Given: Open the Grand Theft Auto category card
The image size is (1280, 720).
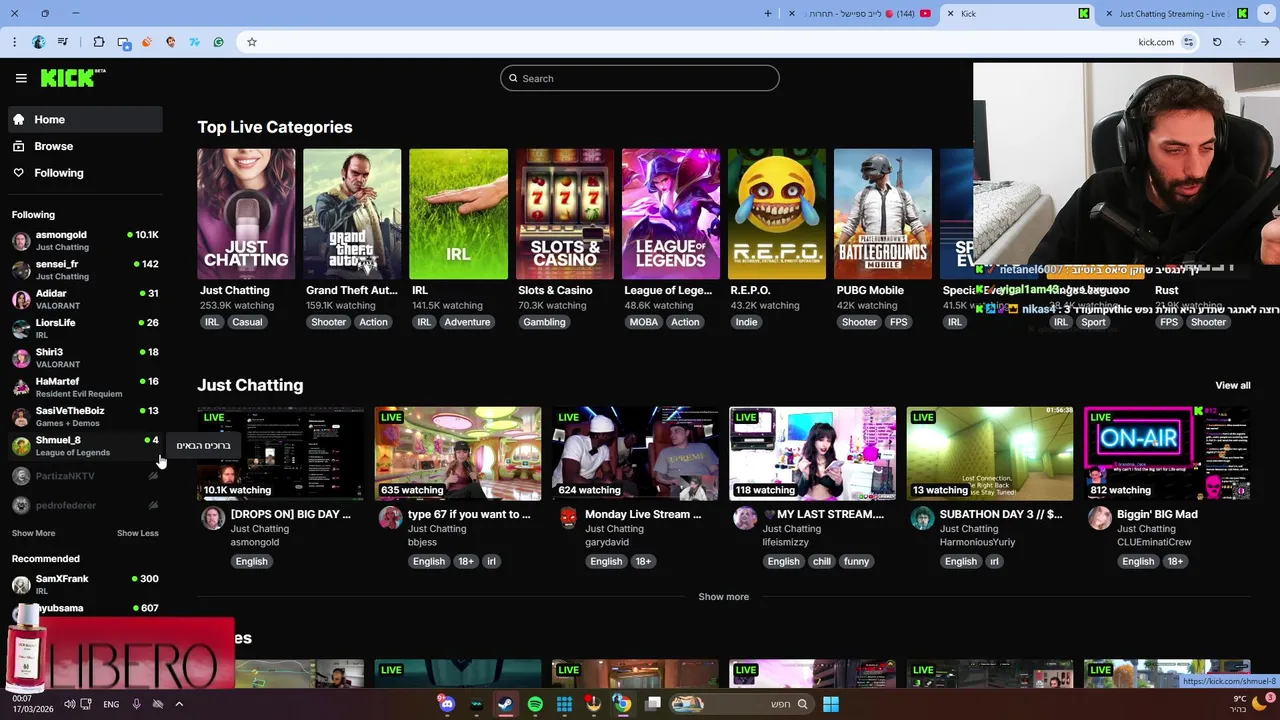Looking at the screenshot, I should pos(352,214).
